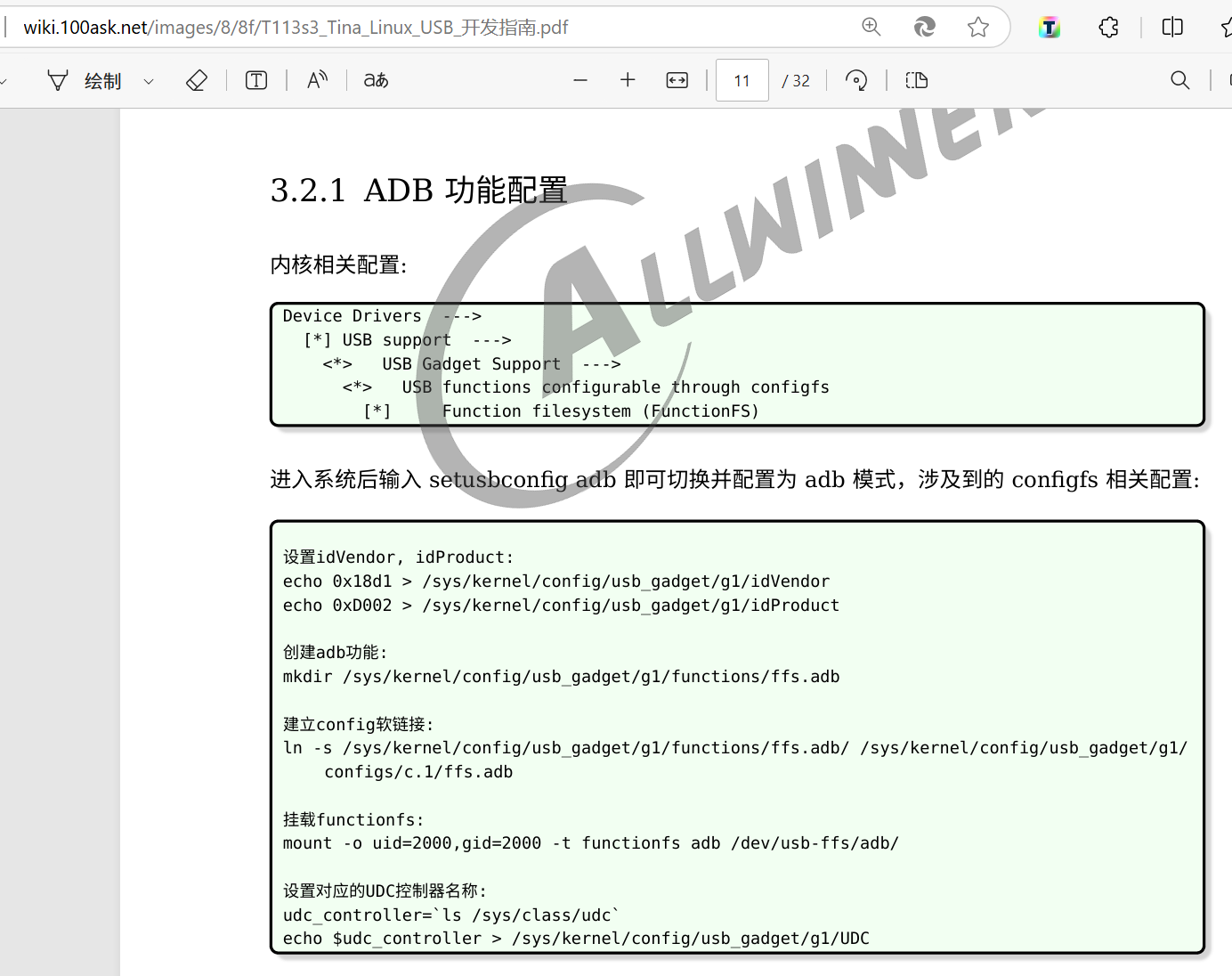Click the Fit to width icon
The height and width of the screenshot is (976, 1232).
[677, 80]
